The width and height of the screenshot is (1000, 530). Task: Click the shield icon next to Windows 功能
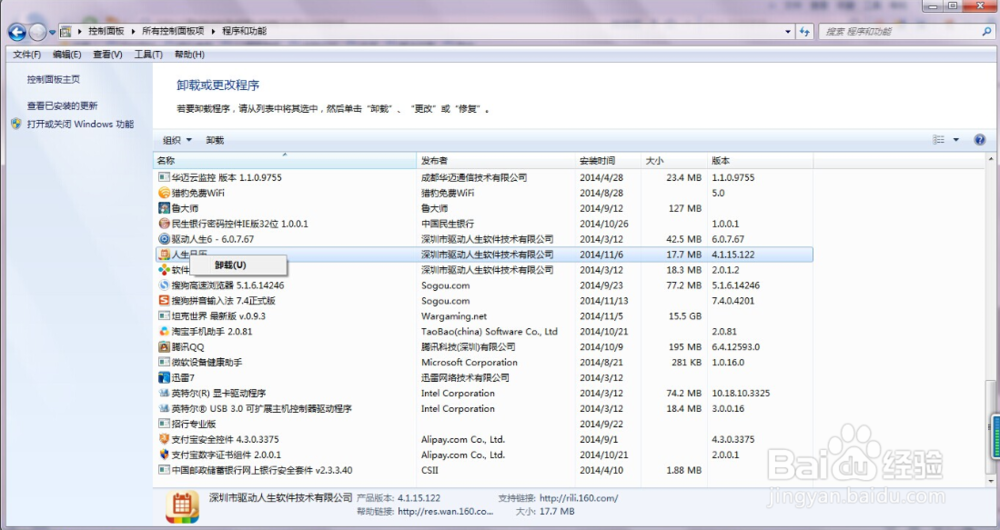click(x=17, y=124)
